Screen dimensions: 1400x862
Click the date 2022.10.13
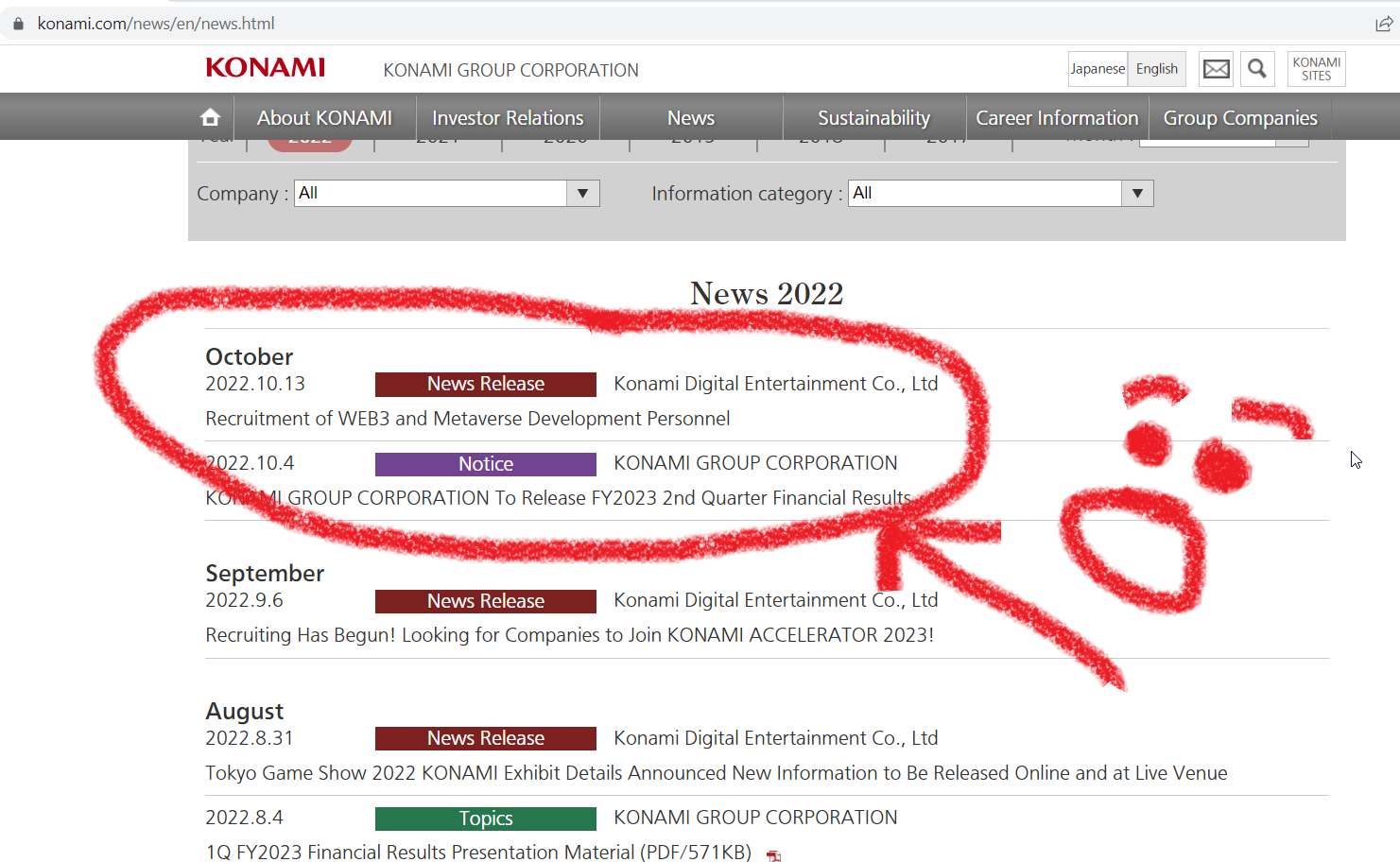point(255,384)
